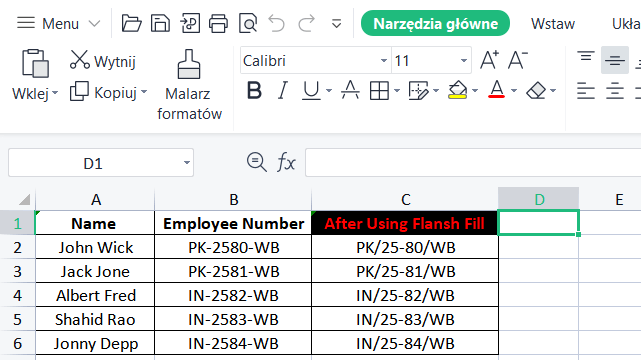Switch to the Wstaw tab
The height and width of the screenshot is (360, 641).
(553, 24)
